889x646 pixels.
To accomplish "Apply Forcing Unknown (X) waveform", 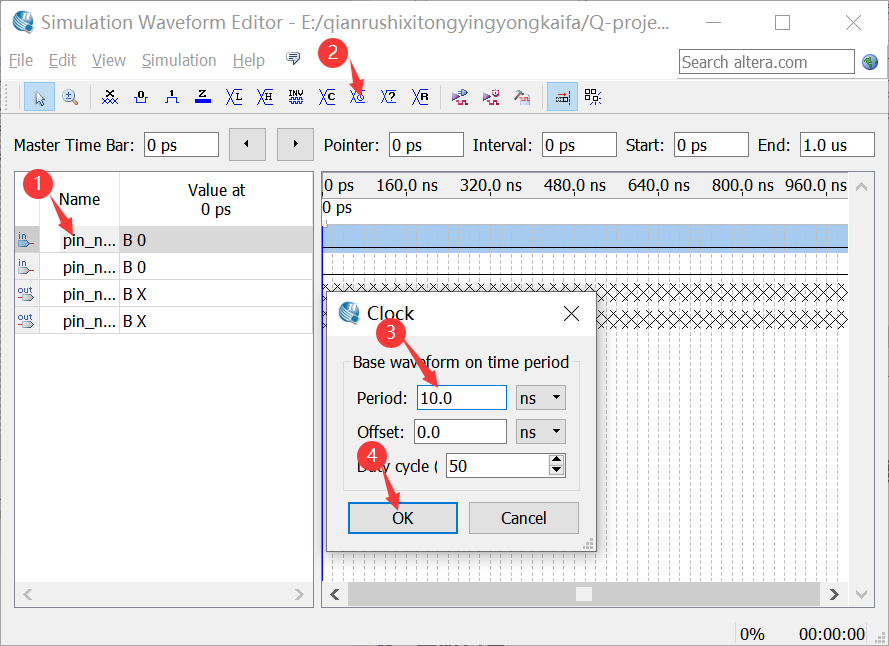I will point(110,98).
